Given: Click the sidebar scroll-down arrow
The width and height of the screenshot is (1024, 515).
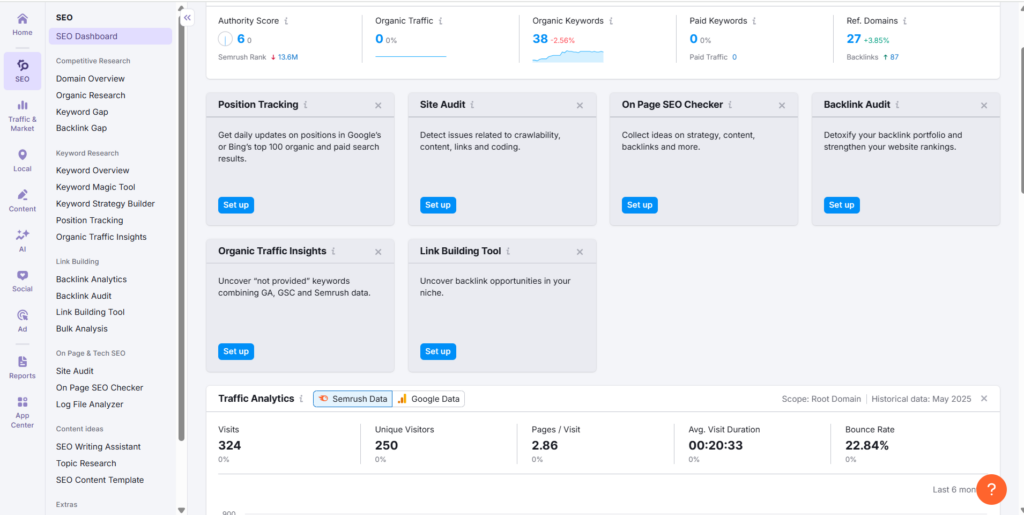Looking at the screenshot, I should (x=182, y=510).
